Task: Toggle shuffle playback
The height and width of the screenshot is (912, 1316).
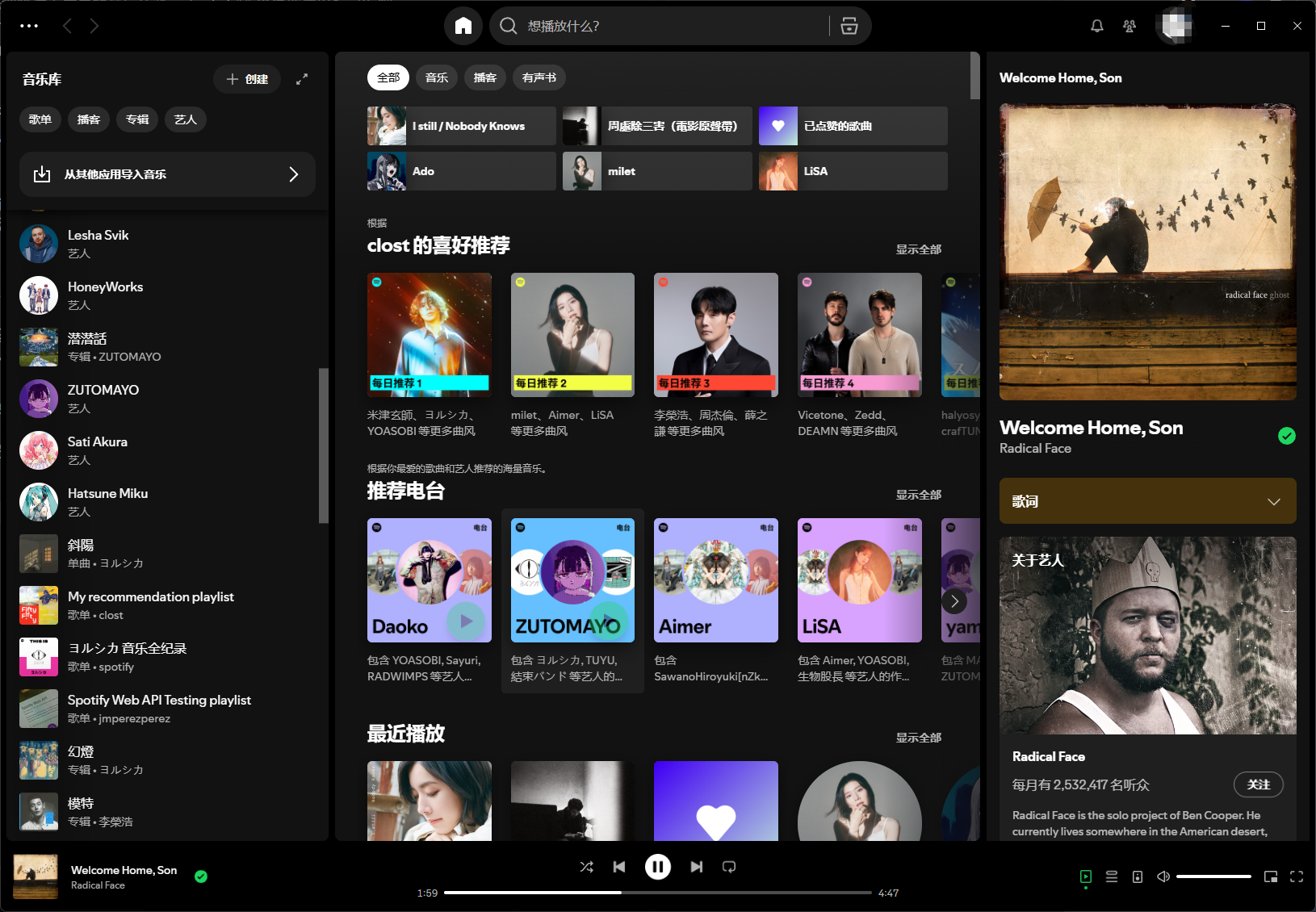Action: 586,867
